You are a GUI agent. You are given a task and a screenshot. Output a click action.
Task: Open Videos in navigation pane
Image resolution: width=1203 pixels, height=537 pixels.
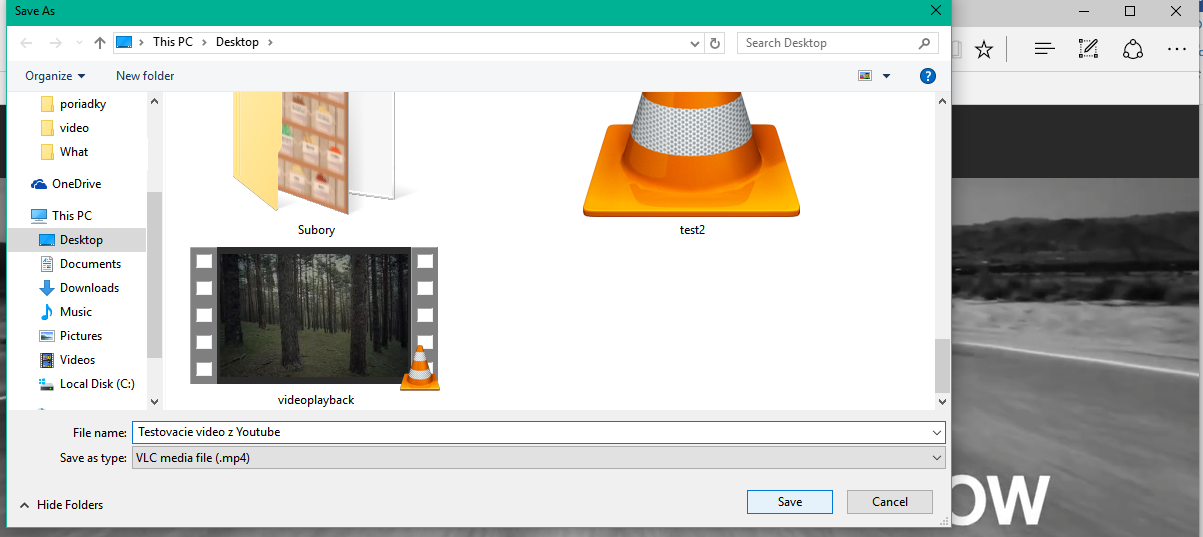[x=78, y=360]
